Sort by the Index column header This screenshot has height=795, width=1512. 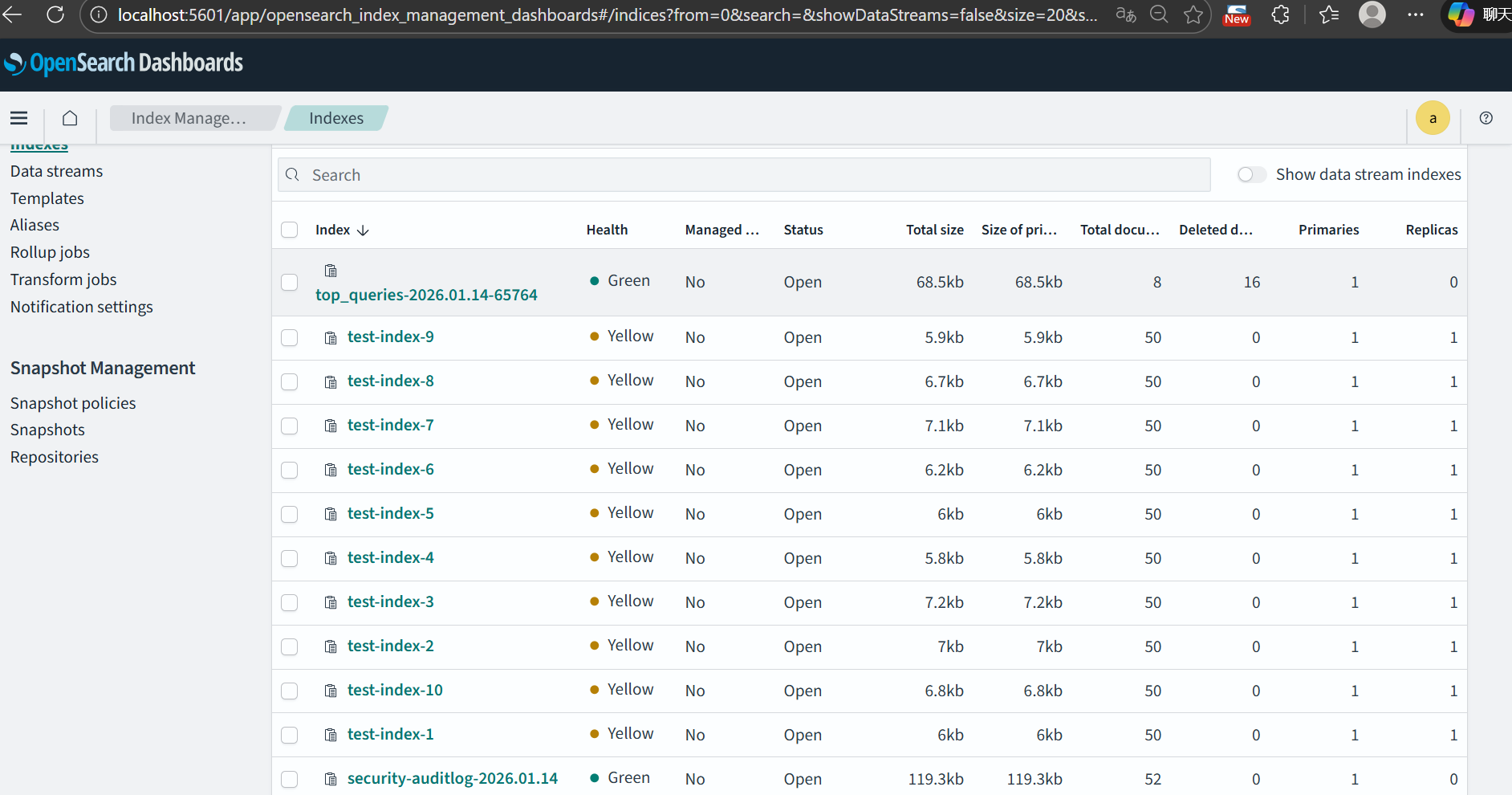tap(342, 230)
